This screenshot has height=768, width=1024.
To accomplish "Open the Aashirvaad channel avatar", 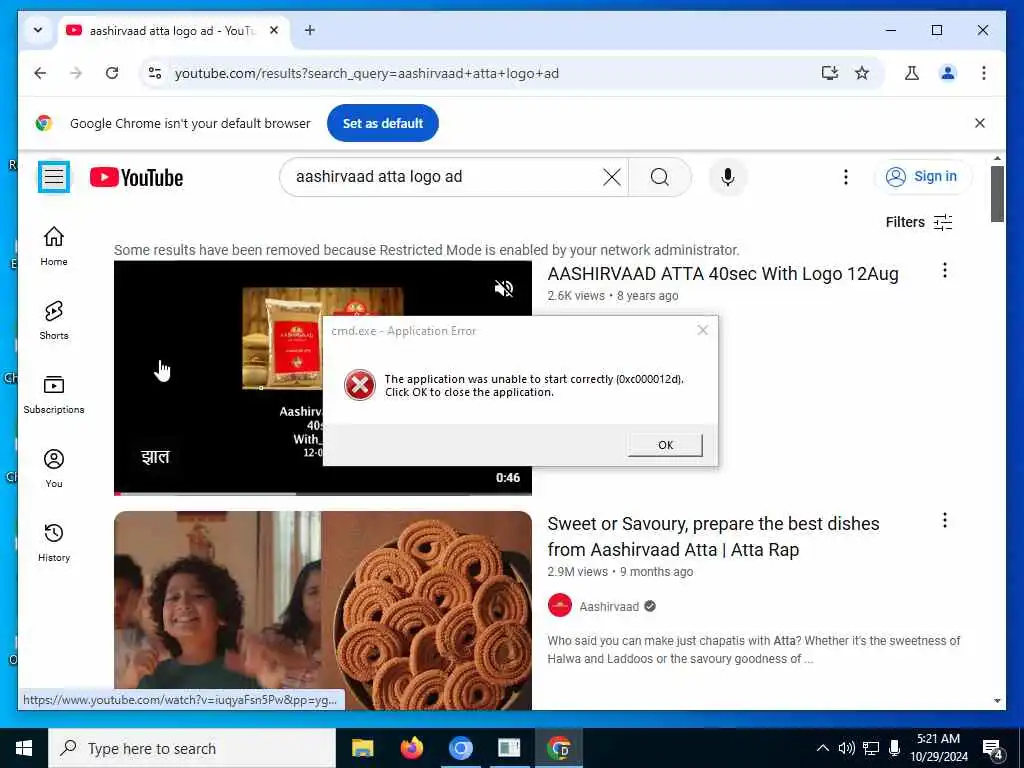I will (560, 605).
